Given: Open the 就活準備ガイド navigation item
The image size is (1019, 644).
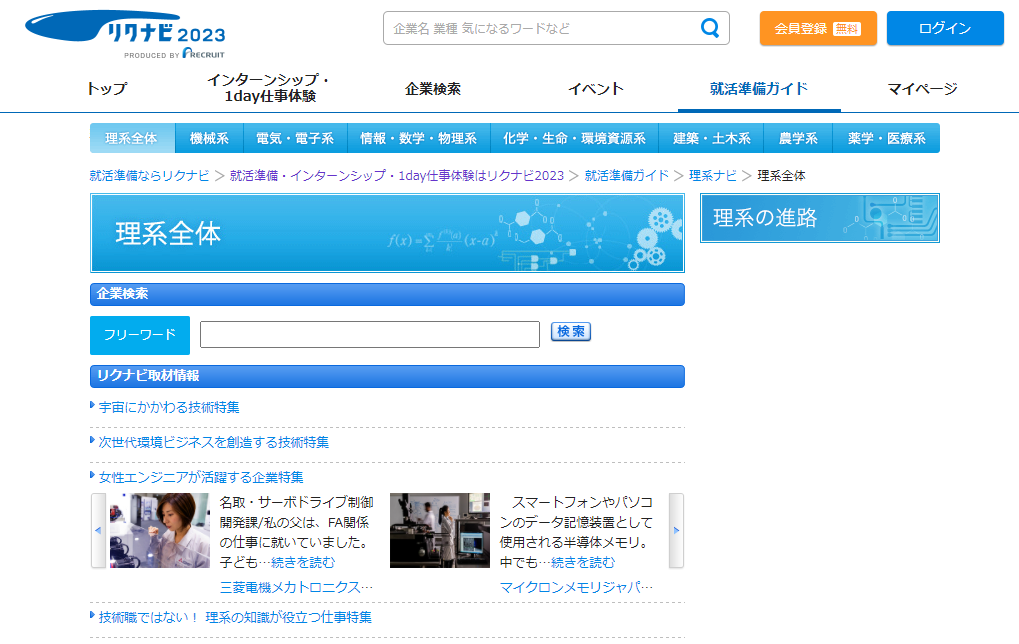Looking at the screenshot, I should (x=759, y=88).
